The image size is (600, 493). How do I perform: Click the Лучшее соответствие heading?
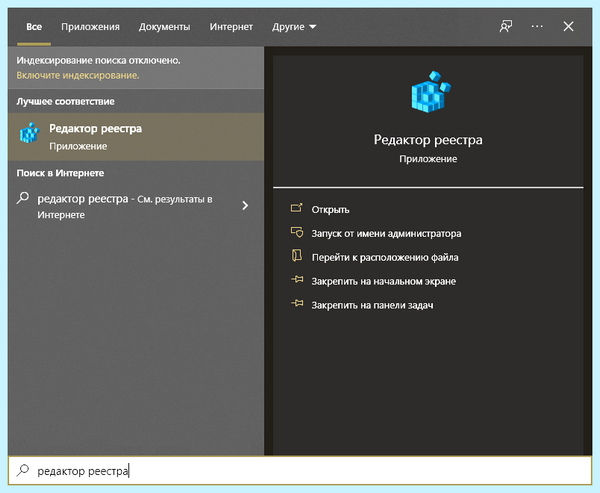[x=65, y=101]
